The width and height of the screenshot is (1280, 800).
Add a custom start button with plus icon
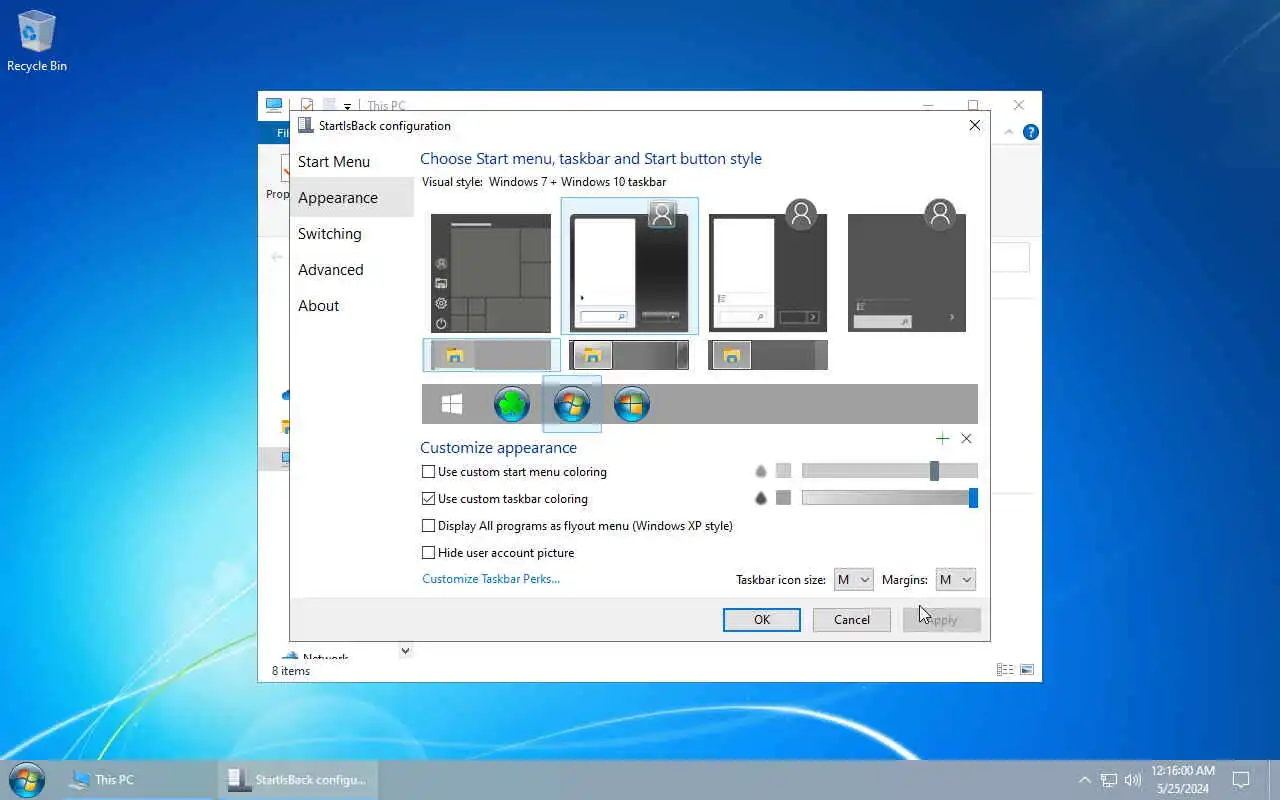(942, 438)
